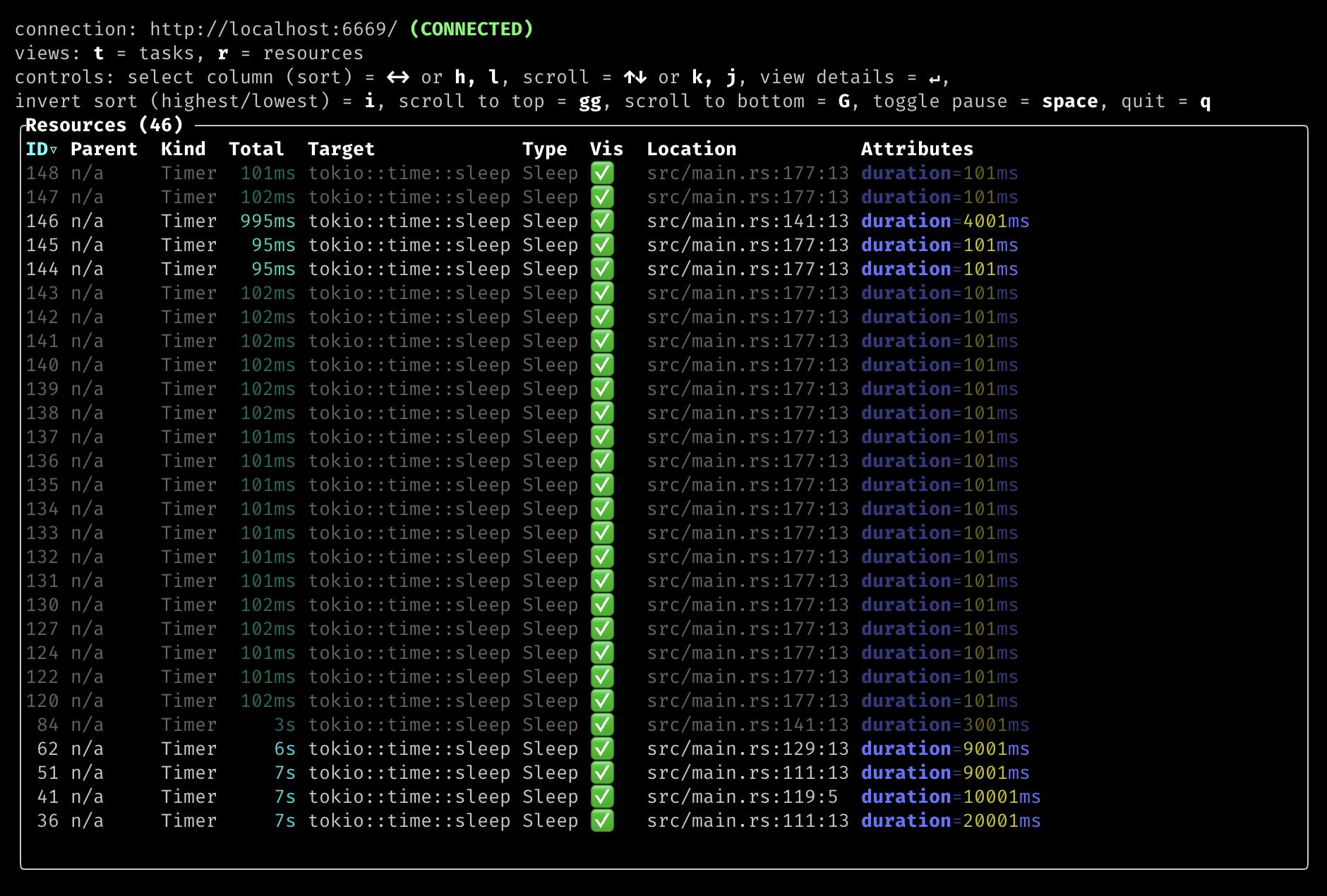Select the Target column header
The height and width of the screenshot is (896, 1327).
coord(342,150)
